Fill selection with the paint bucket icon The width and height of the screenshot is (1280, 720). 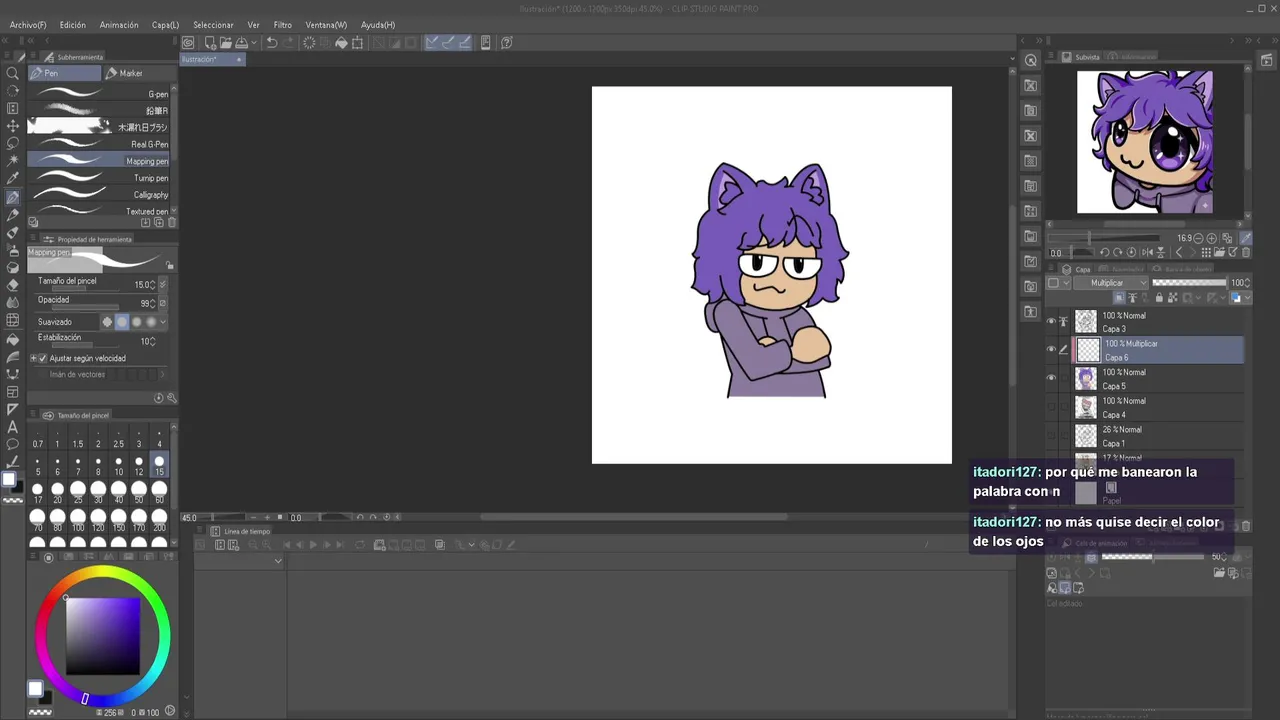[341, 43]
